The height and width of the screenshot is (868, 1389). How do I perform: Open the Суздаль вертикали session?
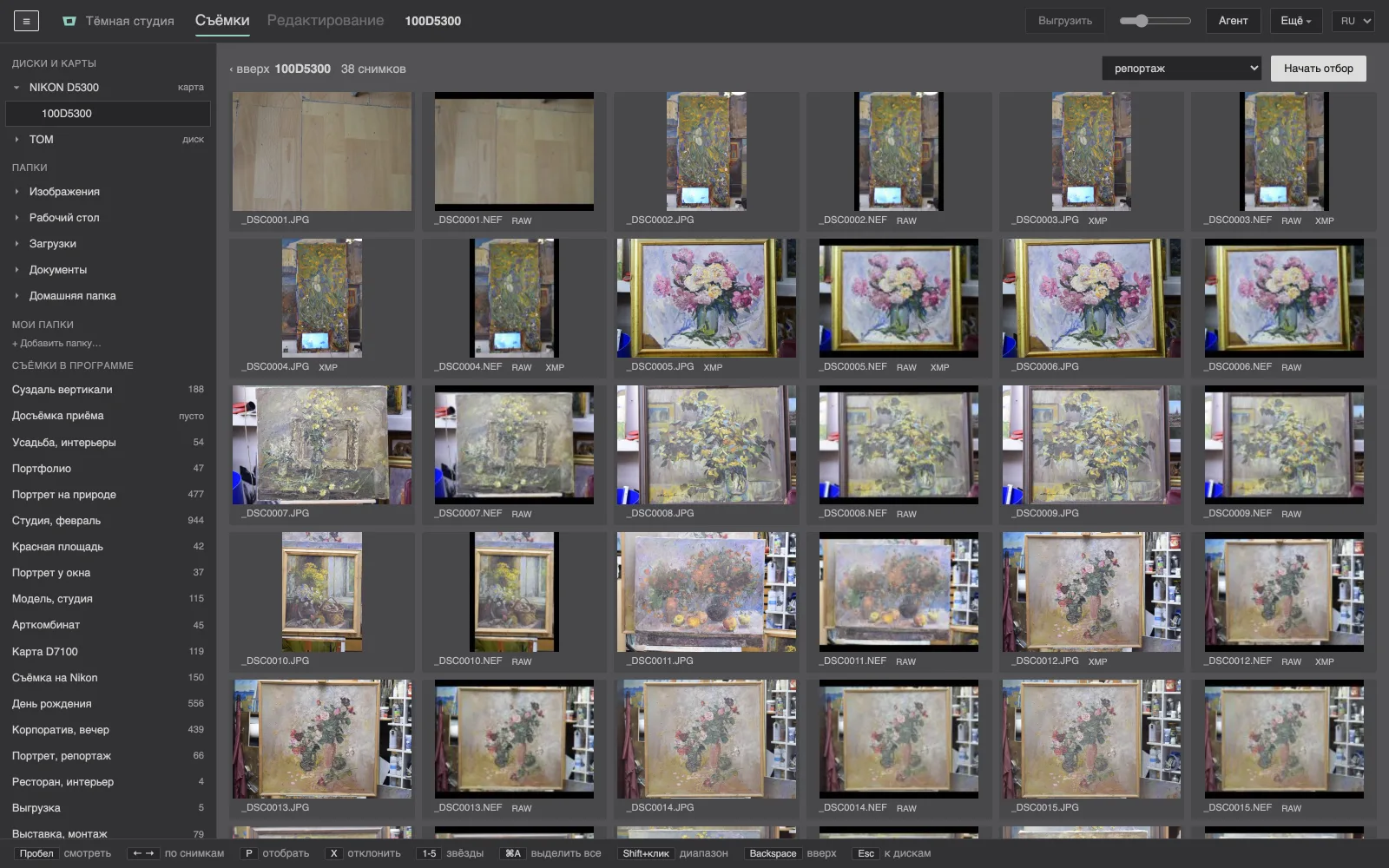(108, 390)
